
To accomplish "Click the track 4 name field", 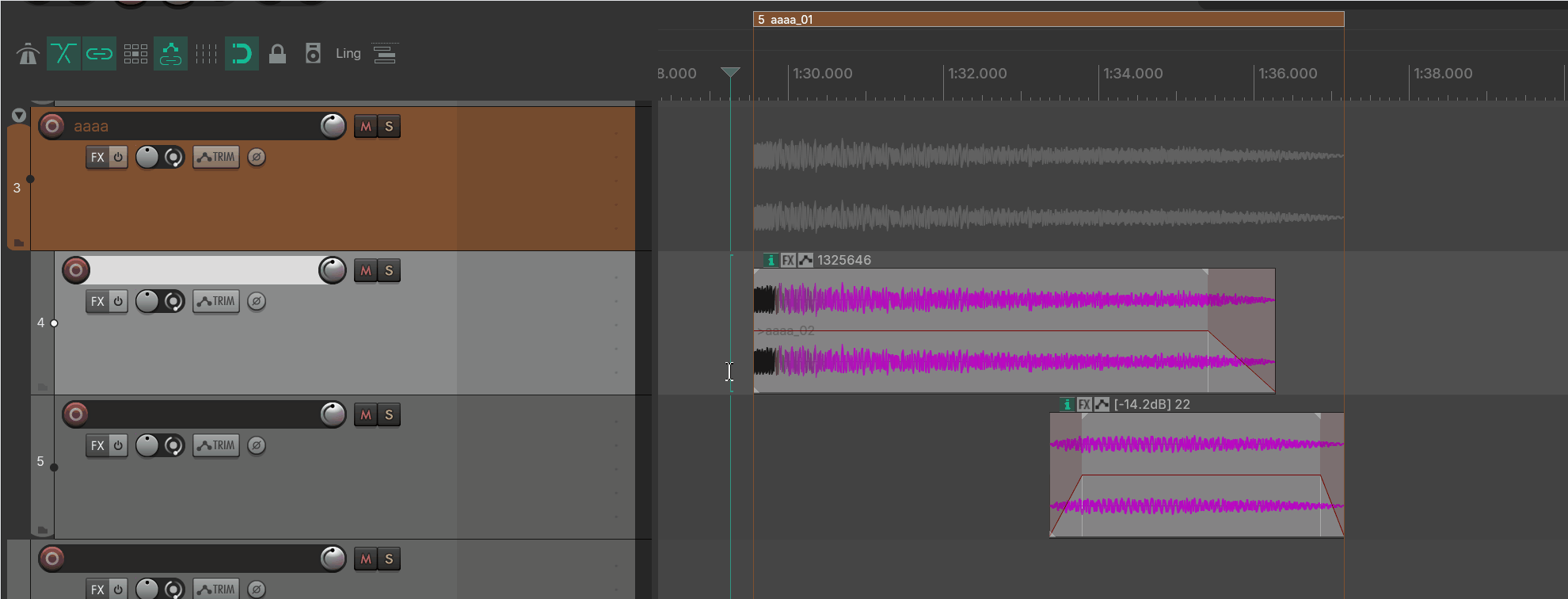I will [204, 270].
